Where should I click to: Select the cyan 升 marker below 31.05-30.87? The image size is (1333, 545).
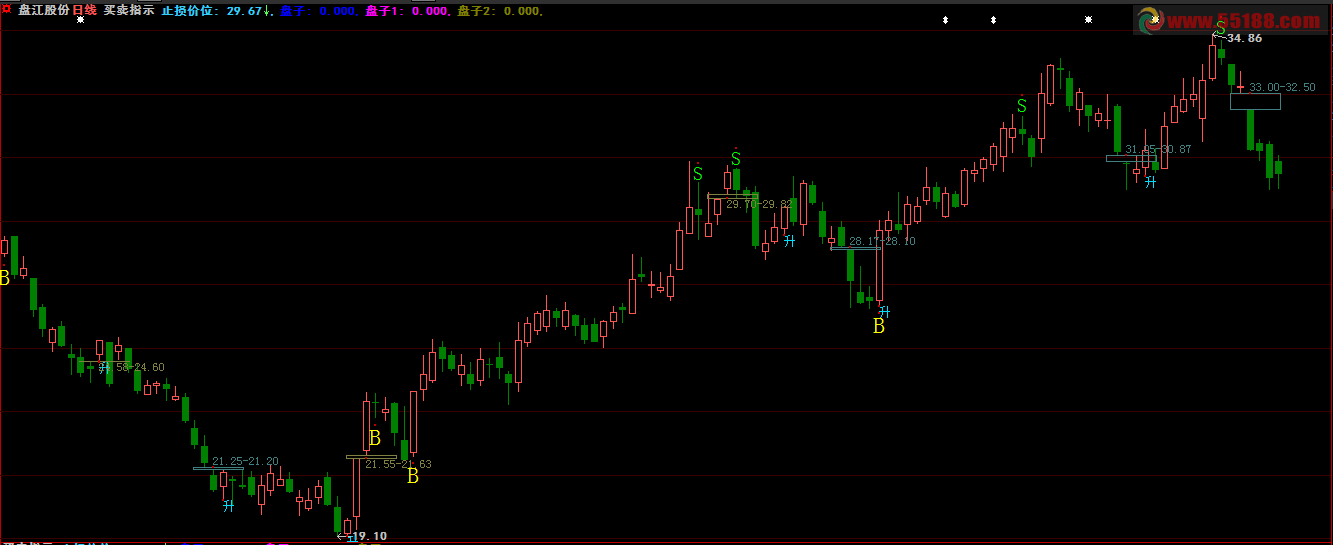1150,182
